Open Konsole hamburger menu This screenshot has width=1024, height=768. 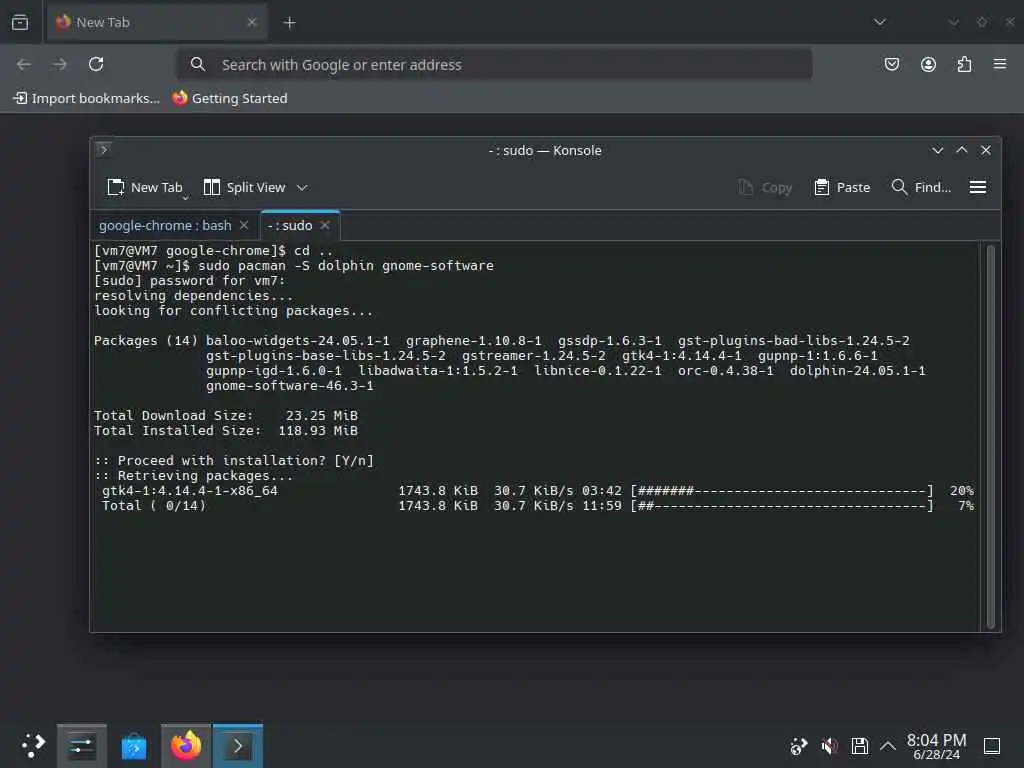(x=978, y=187)
